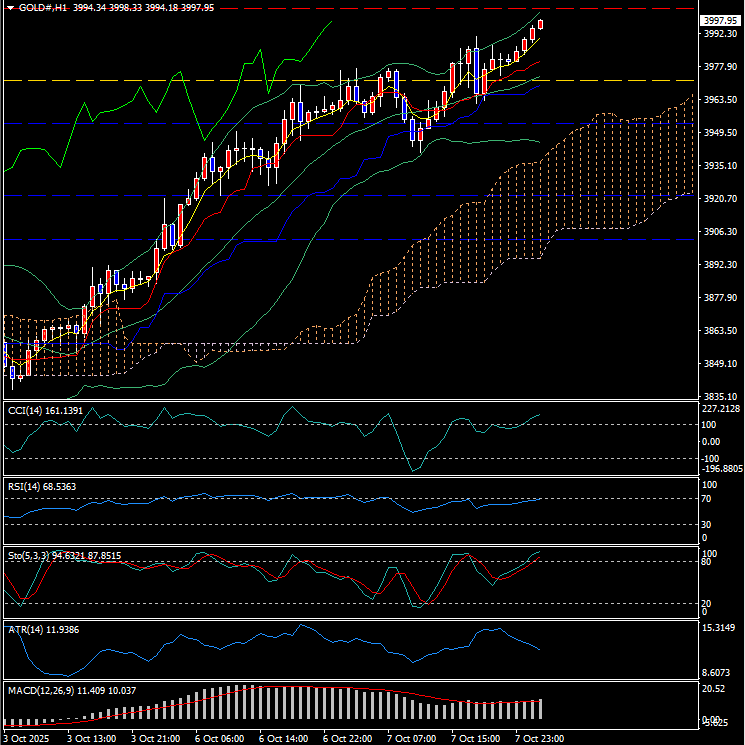Click the 3892.30 price scale label
This screenshot has width=745, height=745.
[x=720, y=265]
